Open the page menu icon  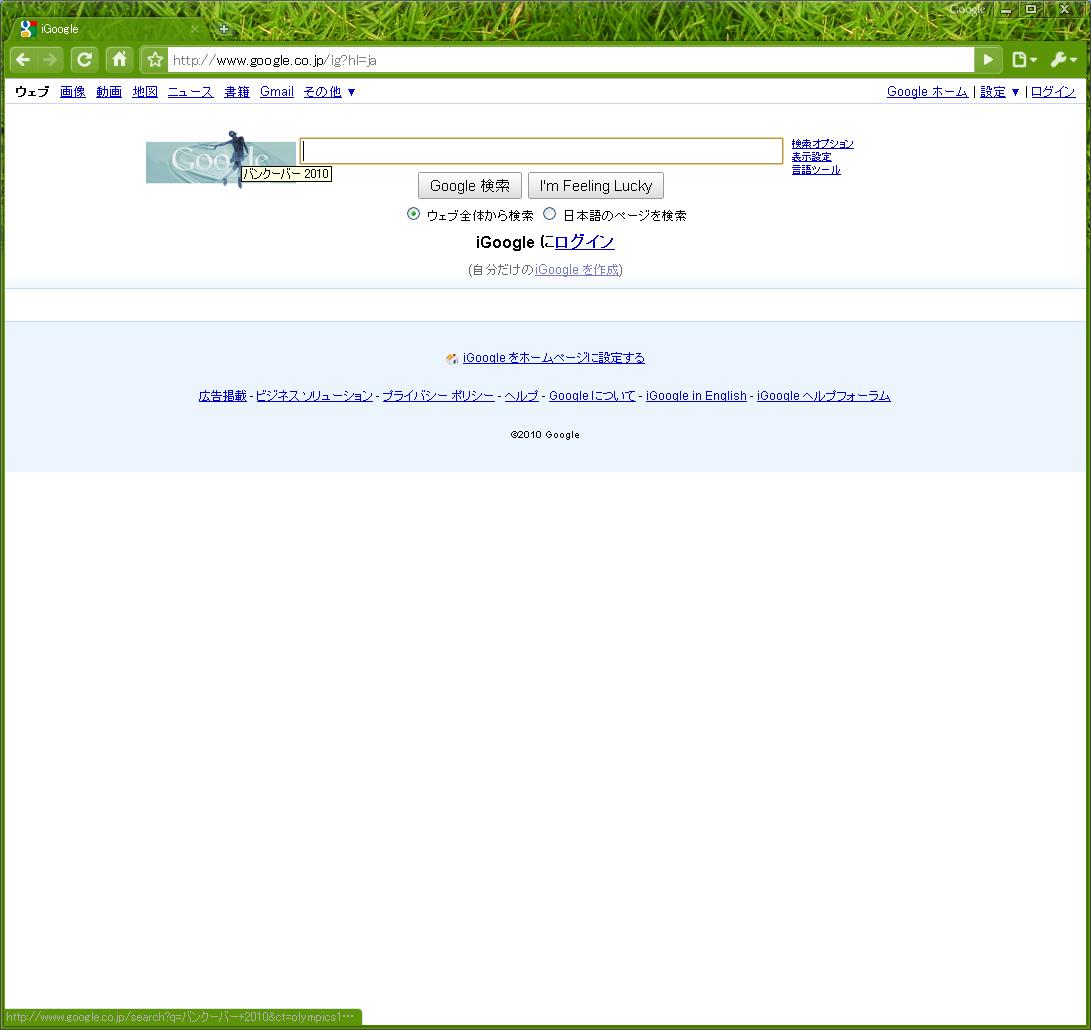[x=1024, y=60]
